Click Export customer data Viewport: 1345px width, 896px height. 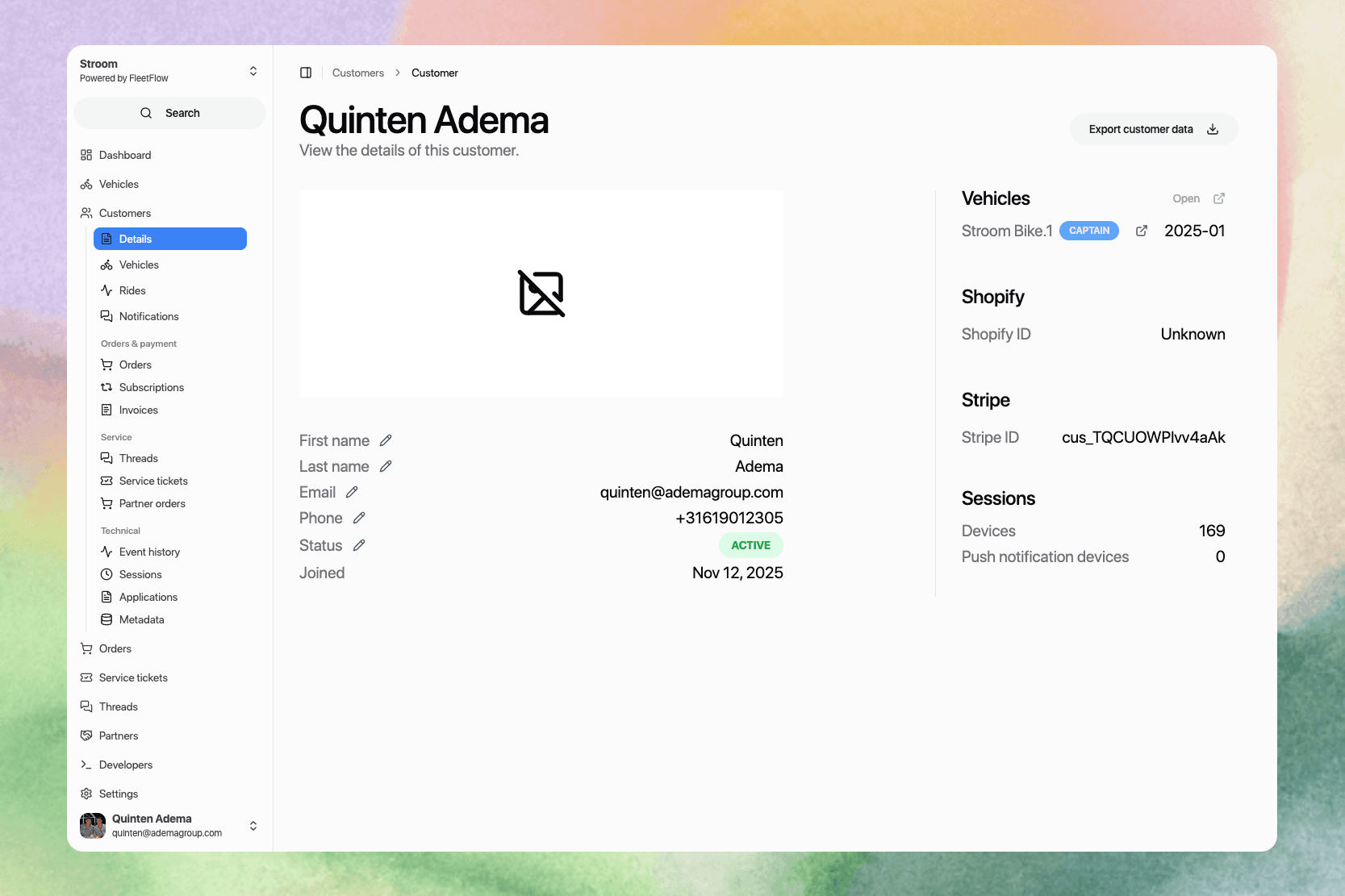tap(1153, 129)
